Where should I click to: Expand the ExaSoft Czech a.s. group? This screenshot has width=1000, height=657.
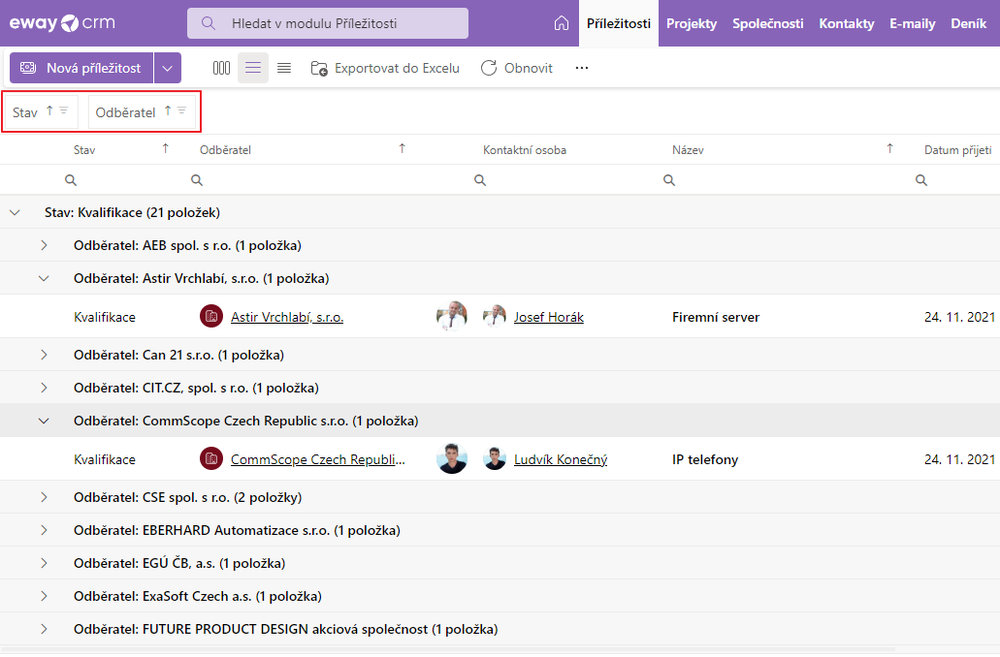pos(43,596)
